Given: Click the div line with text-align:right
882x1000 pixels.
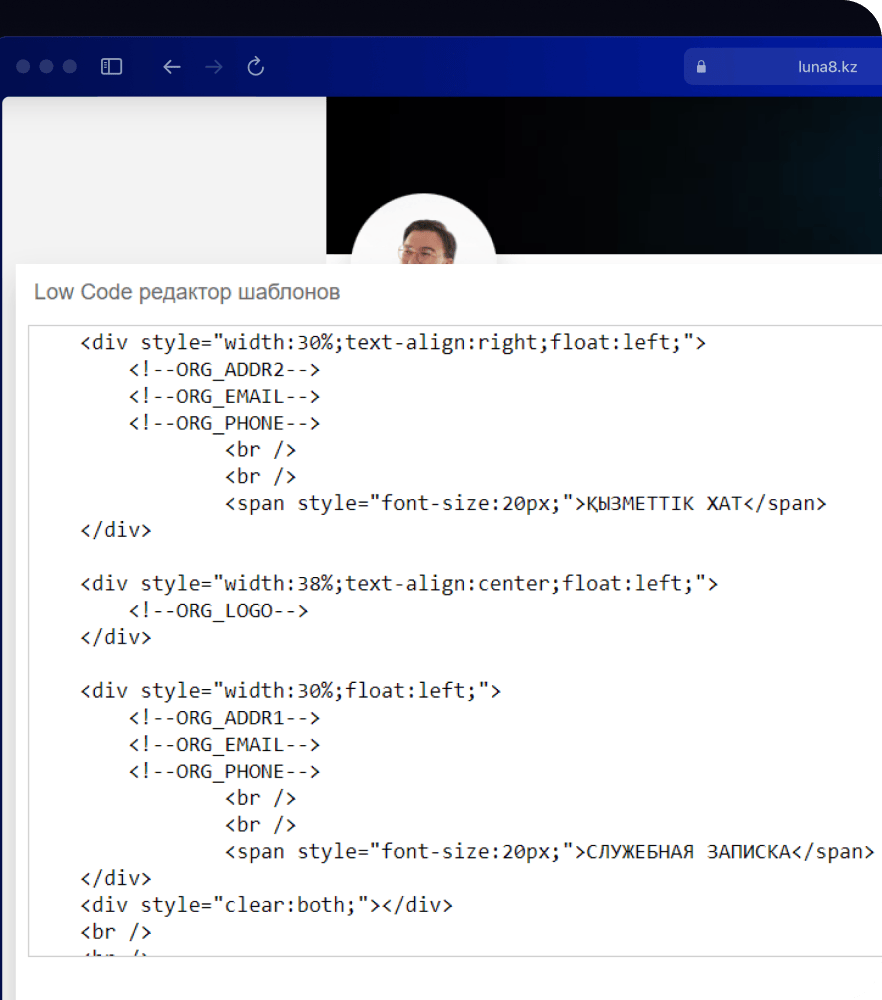Looking at the screenshot, I should (392, 343).
